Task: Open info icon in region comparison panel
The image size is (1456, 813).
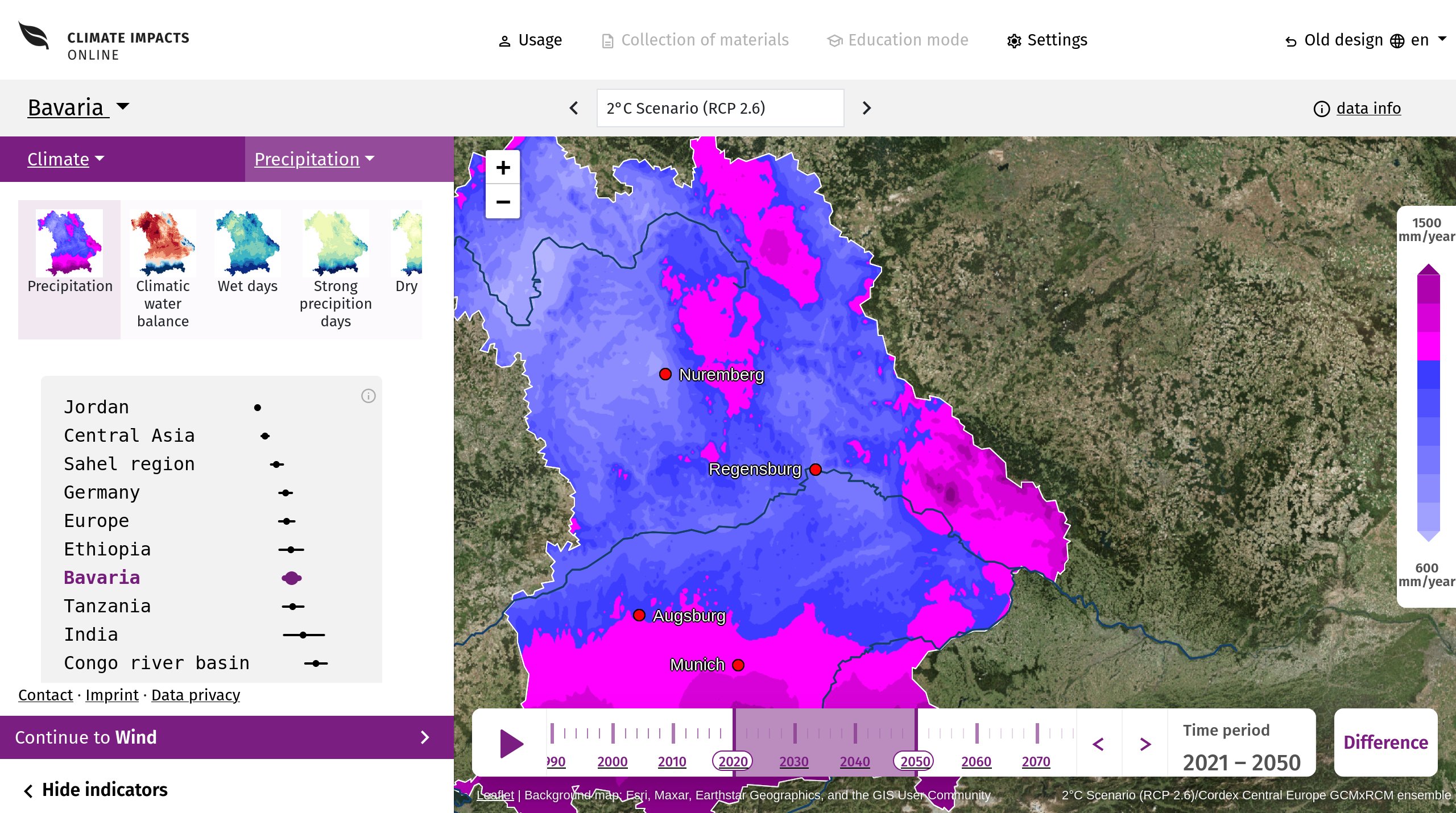Action: click(369, 396)
